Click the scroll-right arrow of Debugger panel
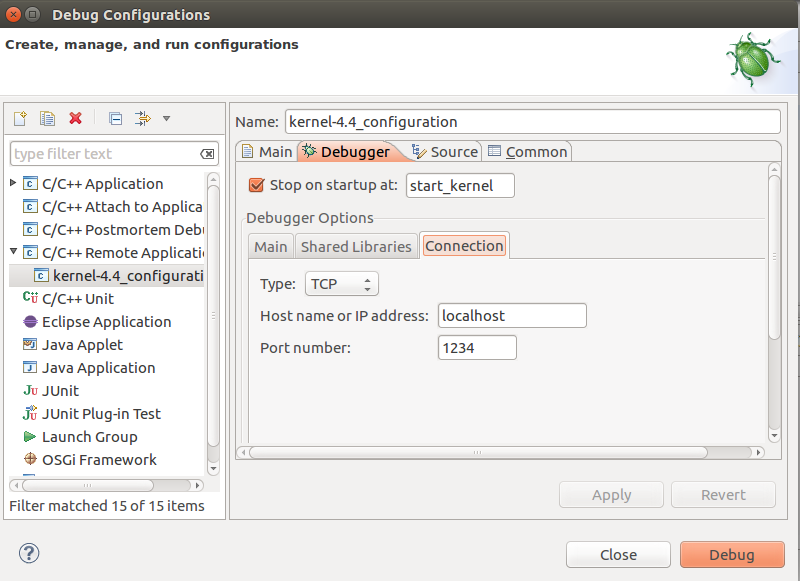 [759, 452]
